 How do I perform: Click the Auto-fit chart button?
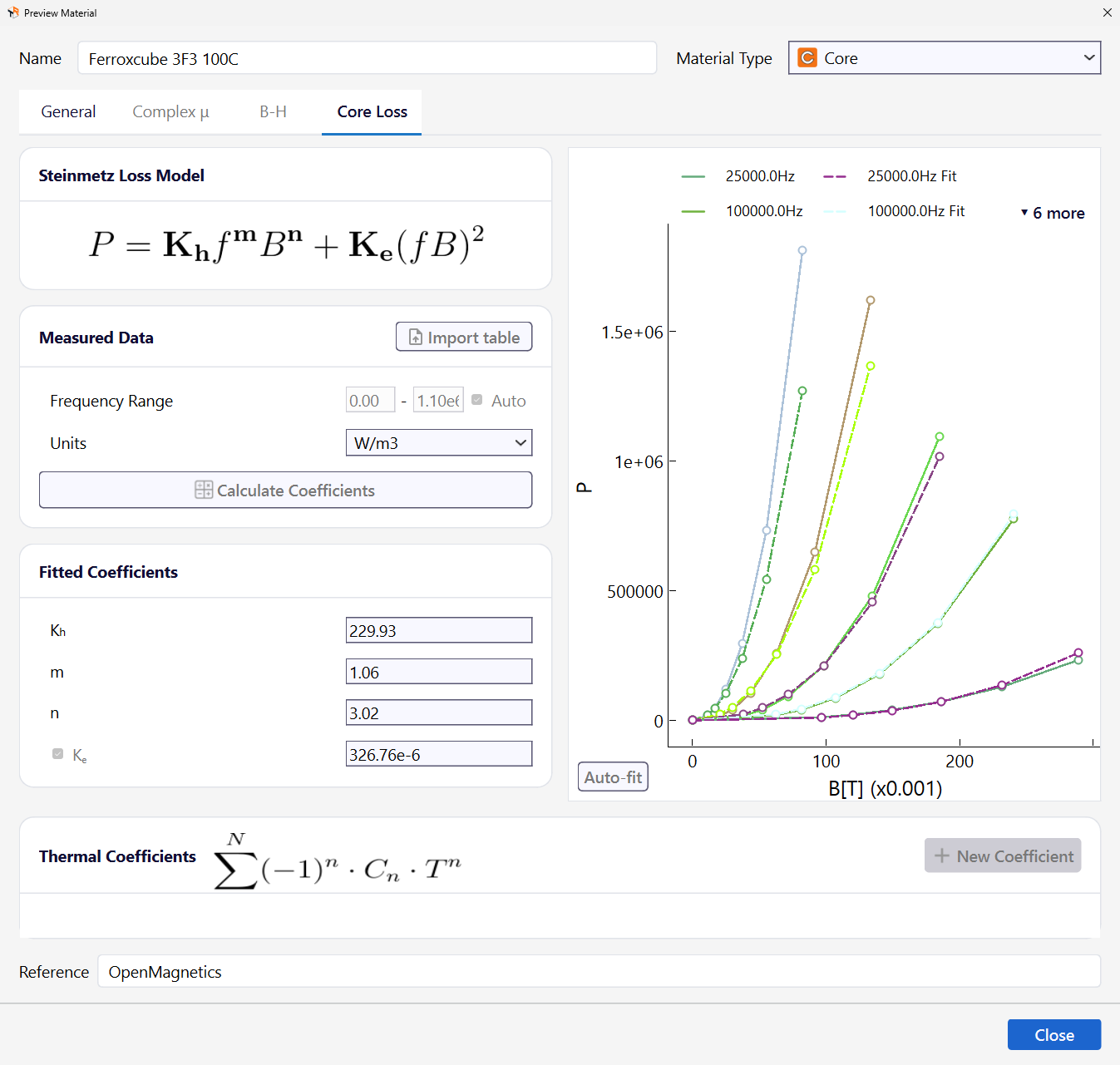[x=613, y=777]
